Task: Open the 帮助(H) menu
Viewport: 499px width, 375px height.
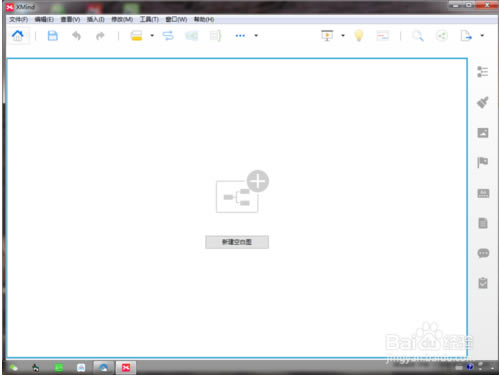Action: (x=204, y=19)
